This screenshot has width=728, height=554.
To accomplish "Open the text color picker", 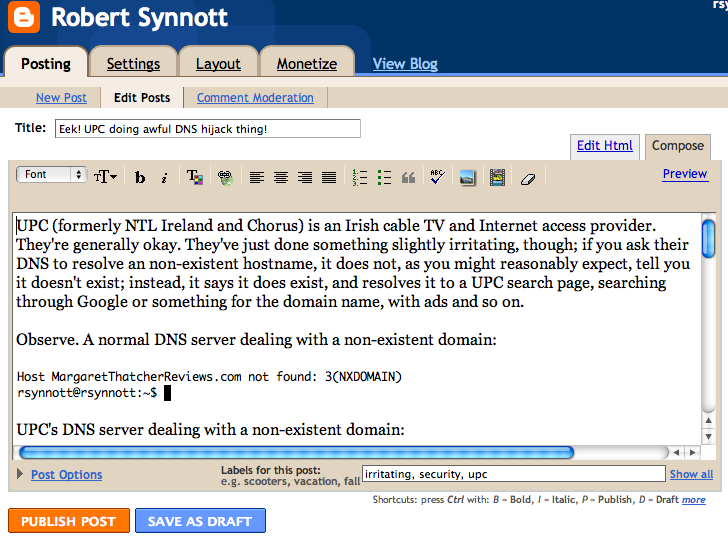I will tap(195, 177).
